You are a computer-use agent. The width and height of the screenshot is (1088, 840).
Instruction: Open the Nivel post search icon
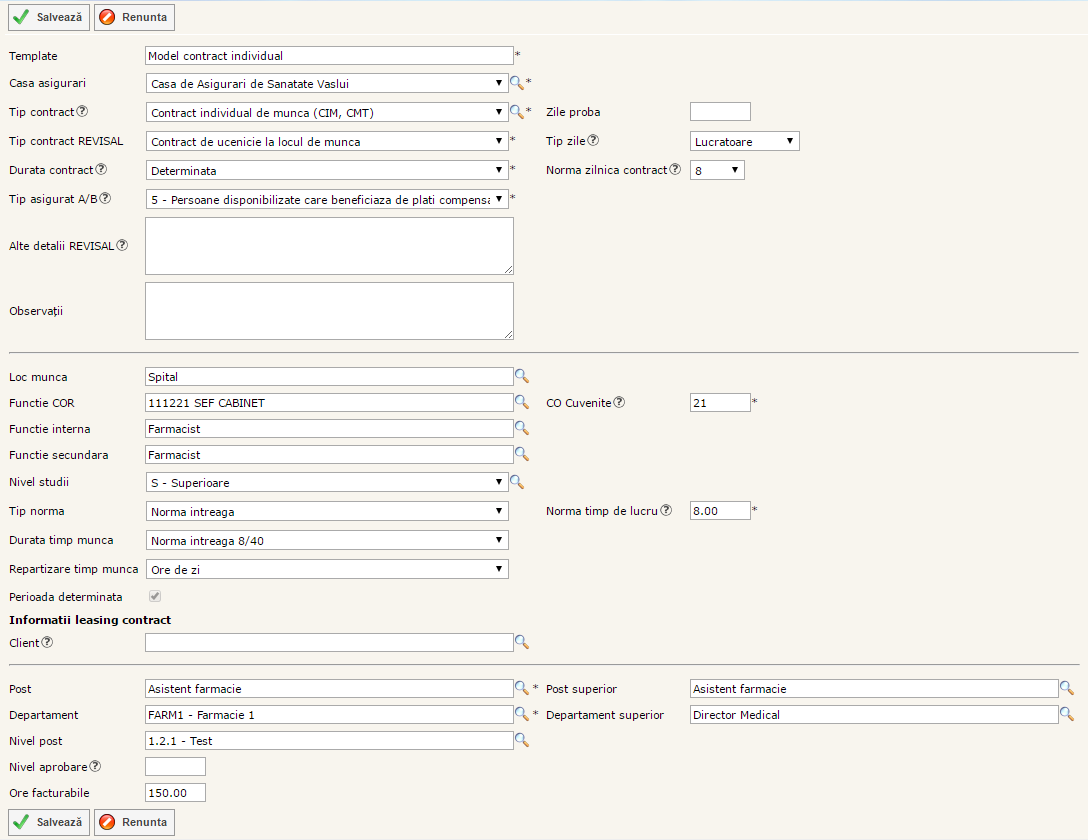521,740
